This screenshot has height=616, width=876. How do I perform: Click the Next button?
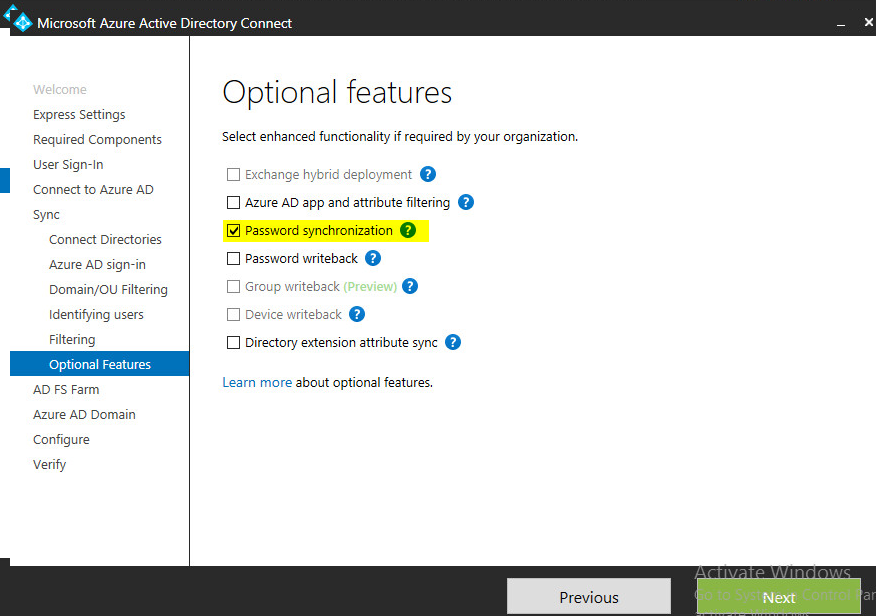(778, 597)
